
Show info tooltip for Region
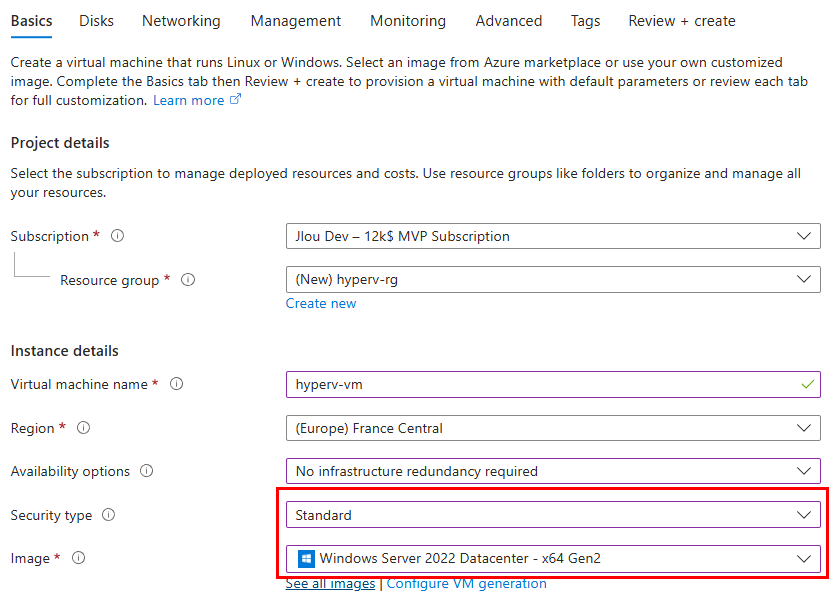point(83,428)
